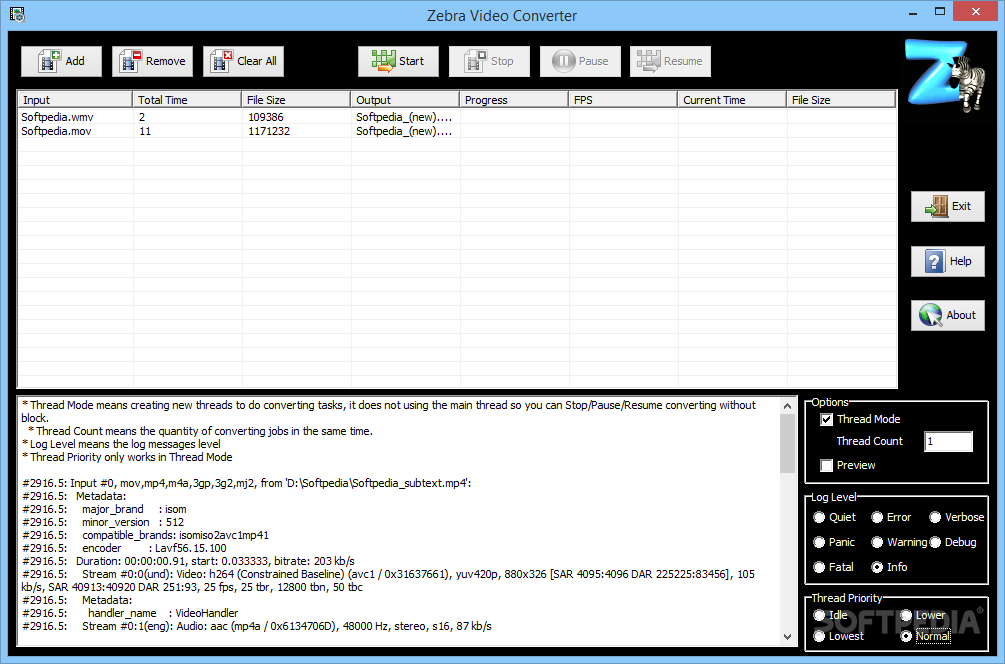1005x664 pixels.
Task: Click the Progress column header
Action: (x=513, y=100)
